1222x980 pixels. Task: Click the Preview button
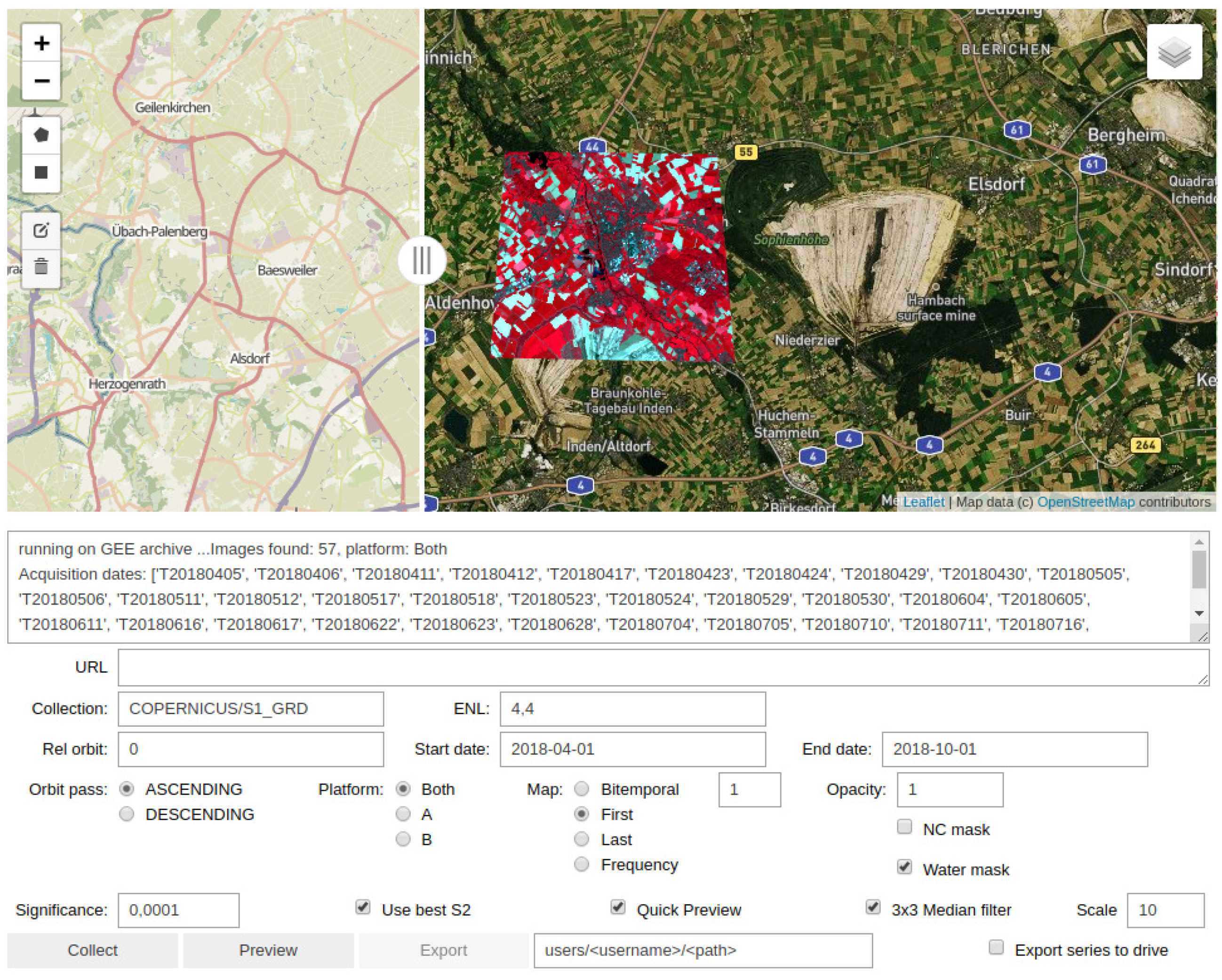[268, 950]
